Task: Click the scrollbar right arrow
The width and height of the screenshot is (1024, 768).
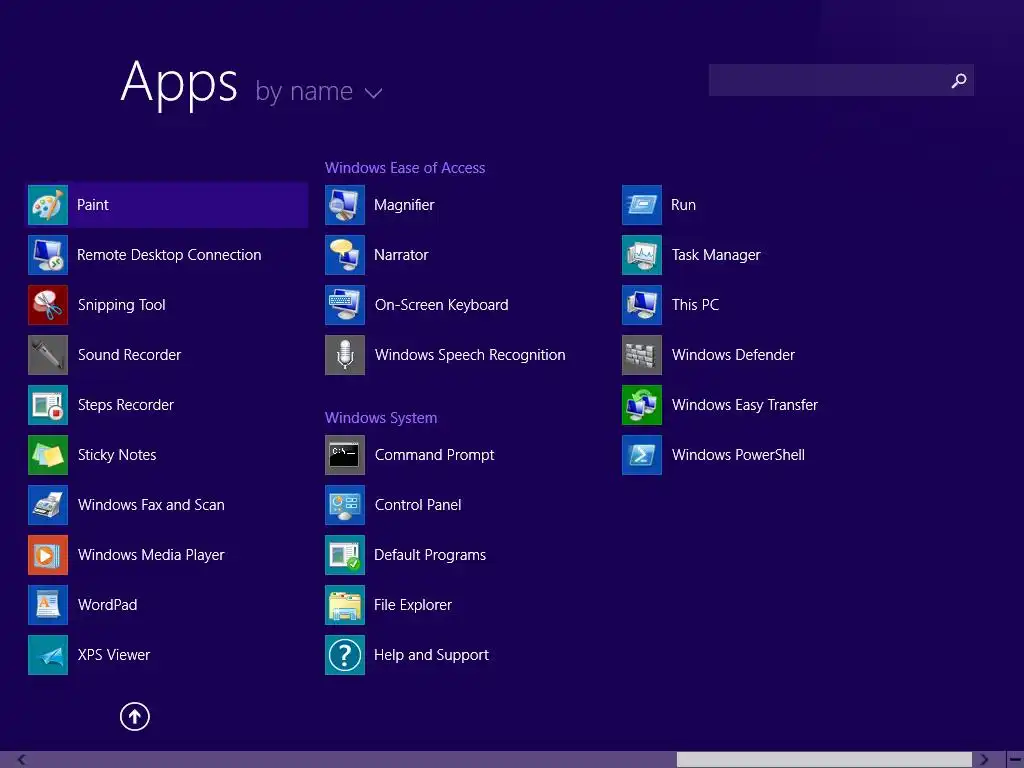Action: 984,760
